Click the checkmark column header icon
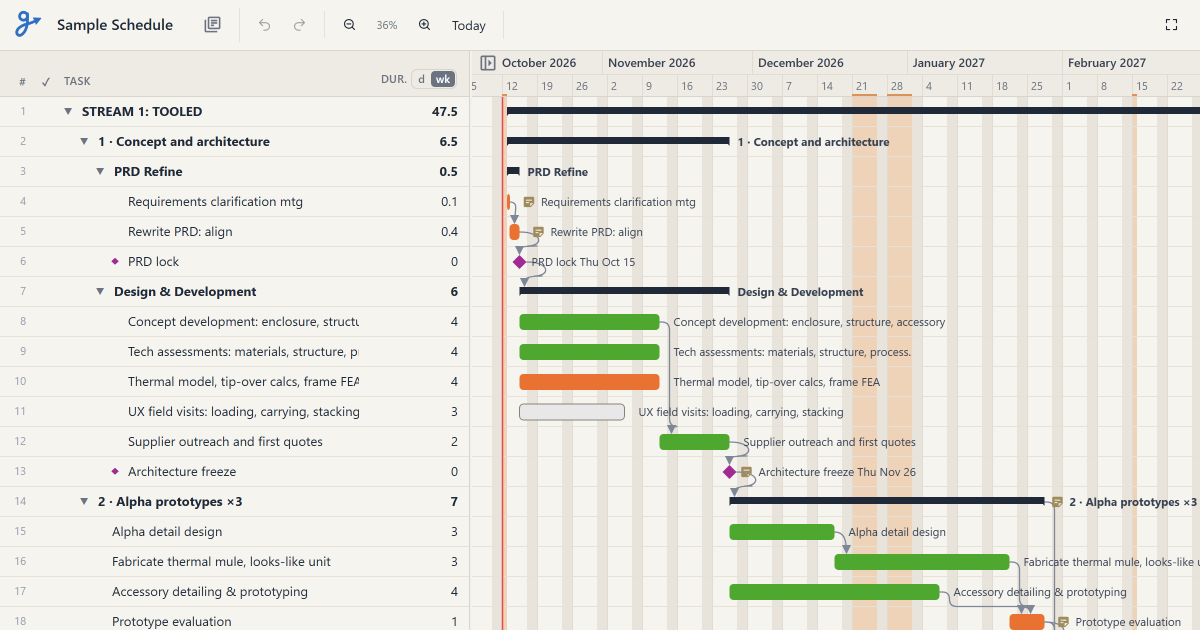Screen dimensions: 1200x630 [x=46, y=81]
